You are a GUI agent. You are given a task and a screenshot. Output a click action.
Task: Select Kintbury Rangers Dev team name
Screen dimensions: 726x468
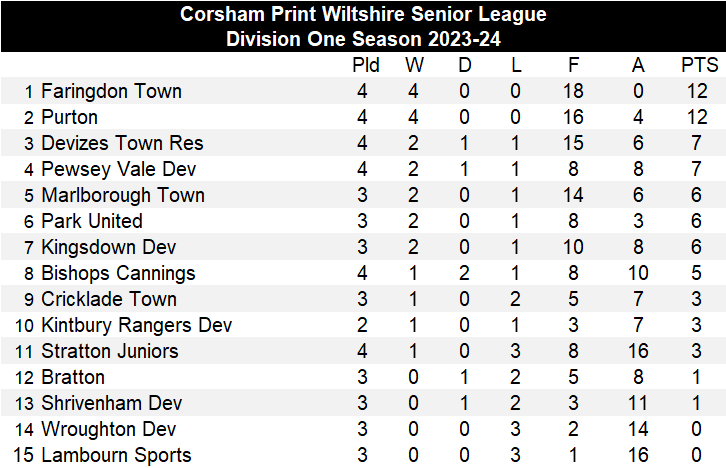tap(136, 325)
